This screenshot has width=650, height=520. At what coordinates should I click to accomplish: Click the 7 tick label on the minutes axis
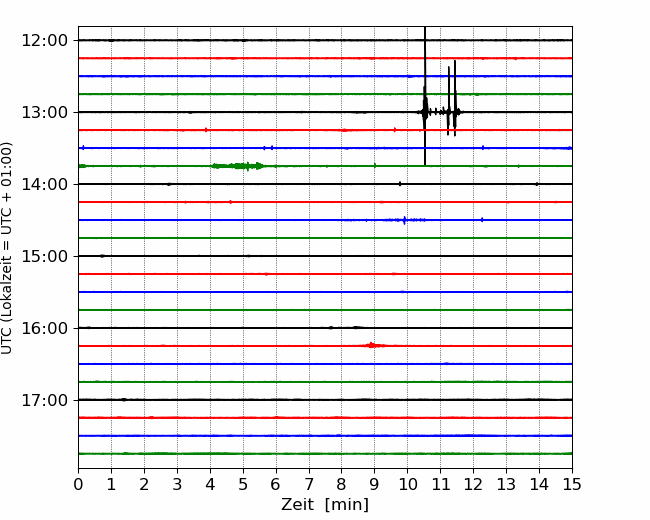pos(308,485)
